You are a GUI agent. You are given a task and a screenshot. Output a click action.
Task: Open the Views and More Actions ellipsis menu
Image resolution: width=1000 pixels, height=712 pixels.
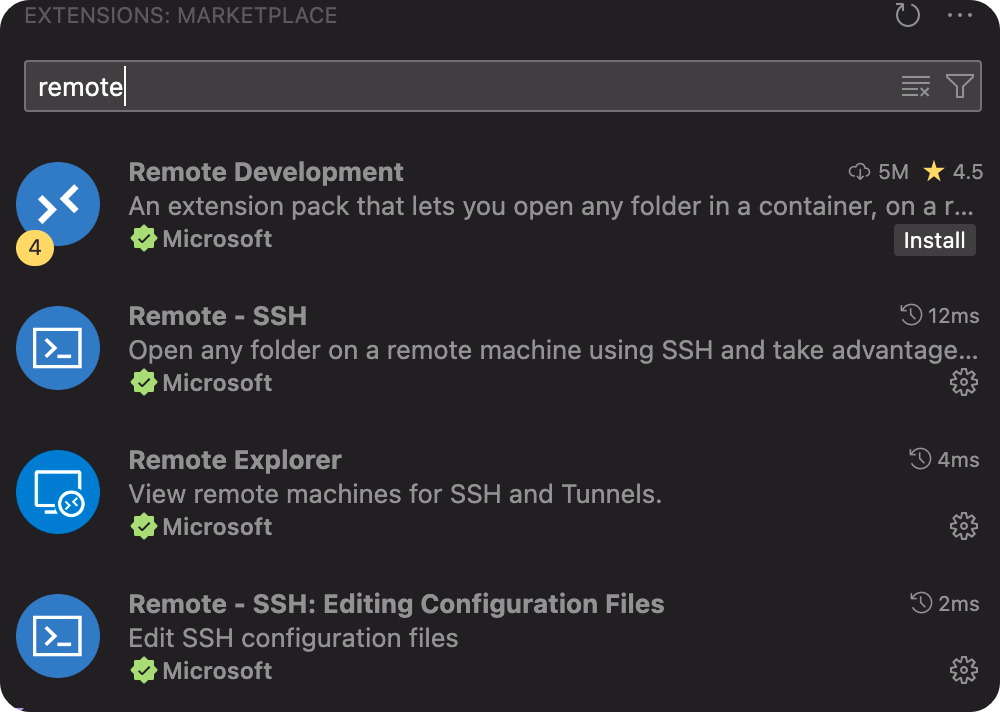coord(959,15)
